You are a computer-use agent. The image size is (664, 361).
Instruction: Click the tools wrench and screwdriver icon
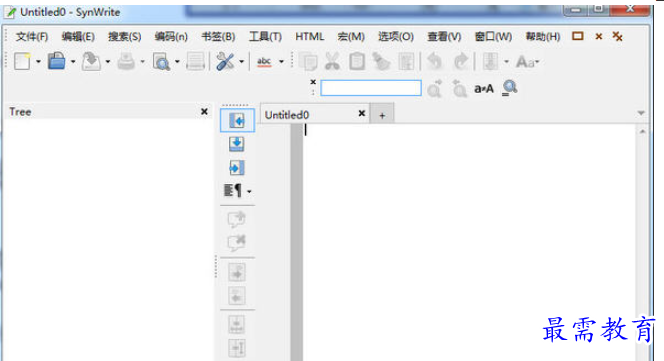coord(225,62)
